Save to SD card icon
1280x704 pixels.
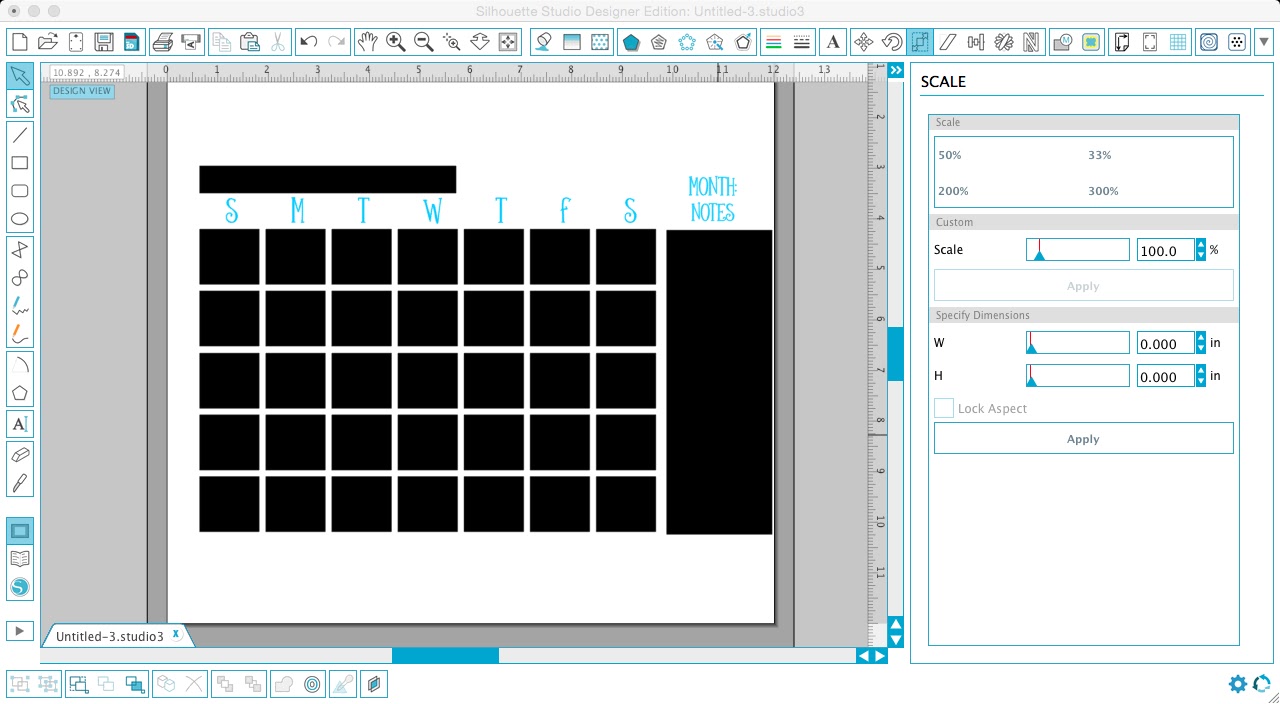(131, 42)
